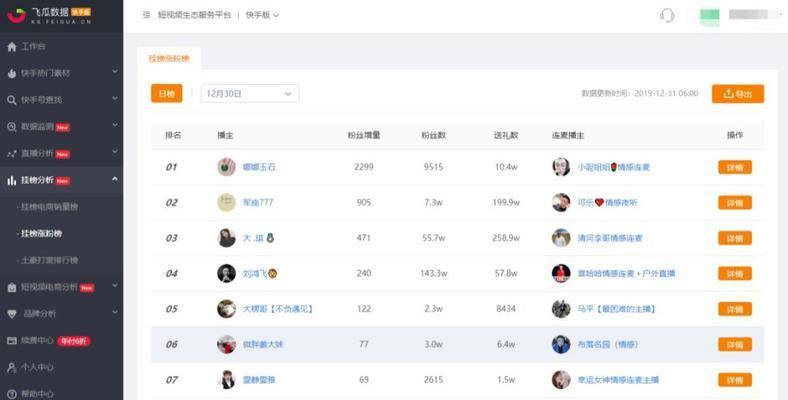Click the shopping bag icon for 短视频电商分析
Image resolution: width=788 pixels, height=400 pixels.
12,287
